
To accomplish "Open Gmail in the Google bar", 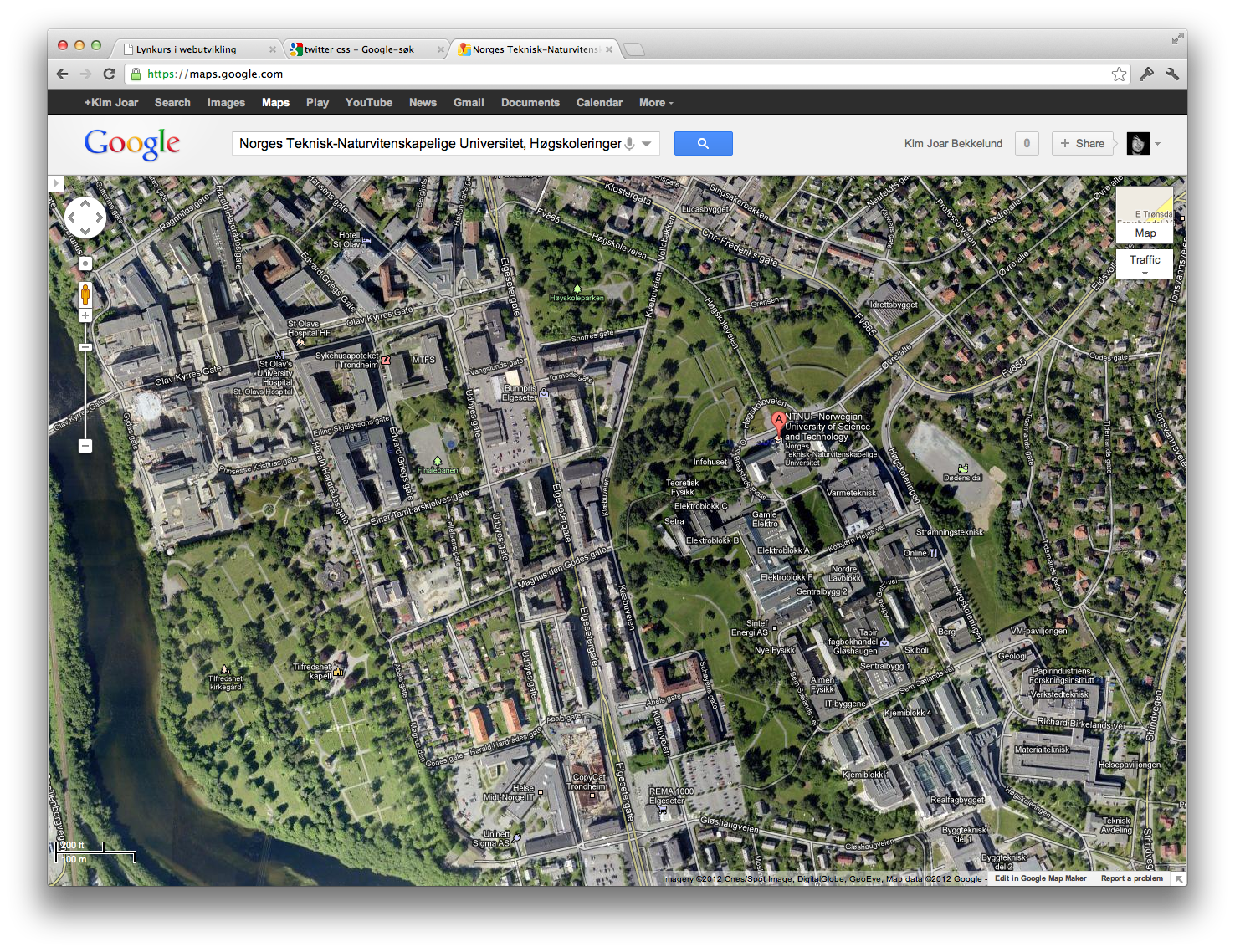I will (x=469, y=102).
